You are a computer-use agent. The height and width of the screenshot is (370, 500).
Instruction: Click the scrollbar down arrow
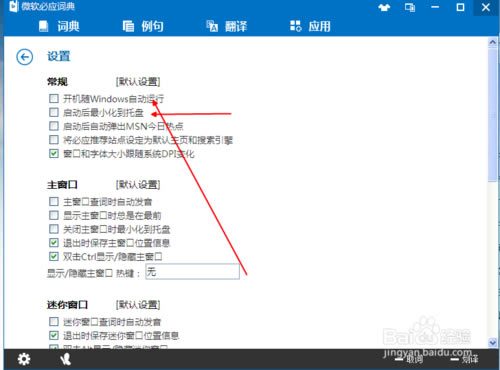point(493,342)
